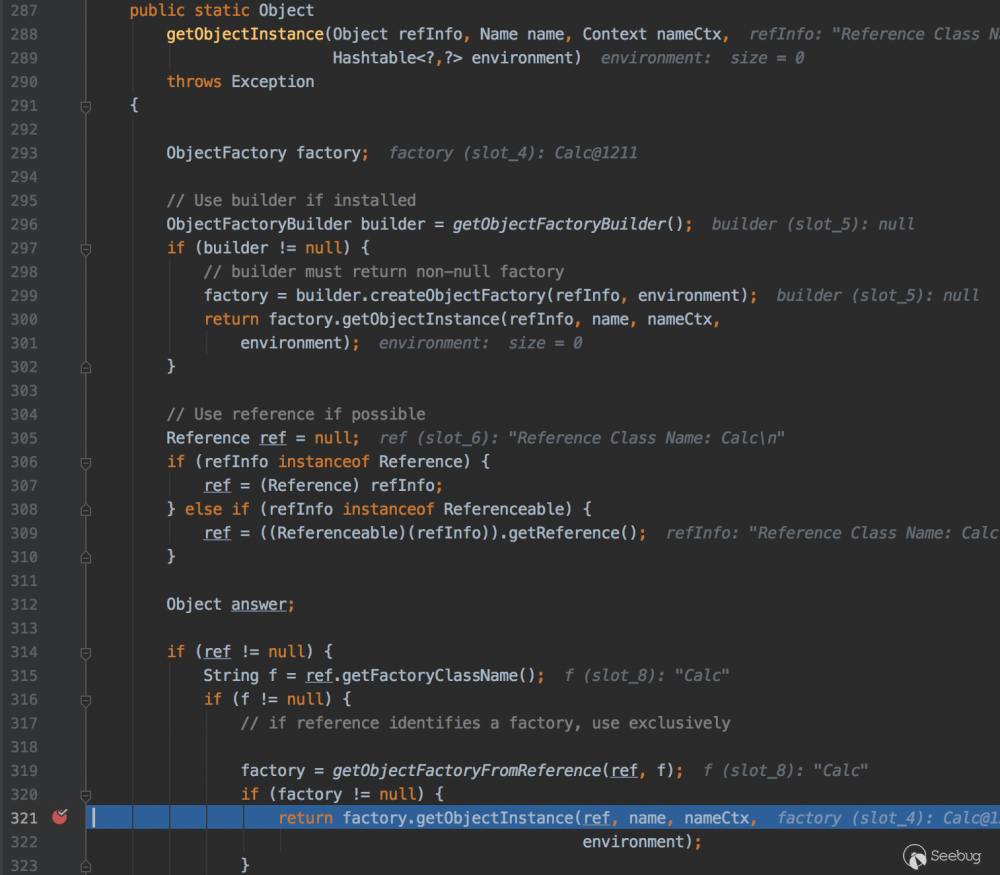Collapse the refInfo instanceof block at line 306
Image resolution: width=1000 pixels, height=875 pixels.
[x=85, y=461]
